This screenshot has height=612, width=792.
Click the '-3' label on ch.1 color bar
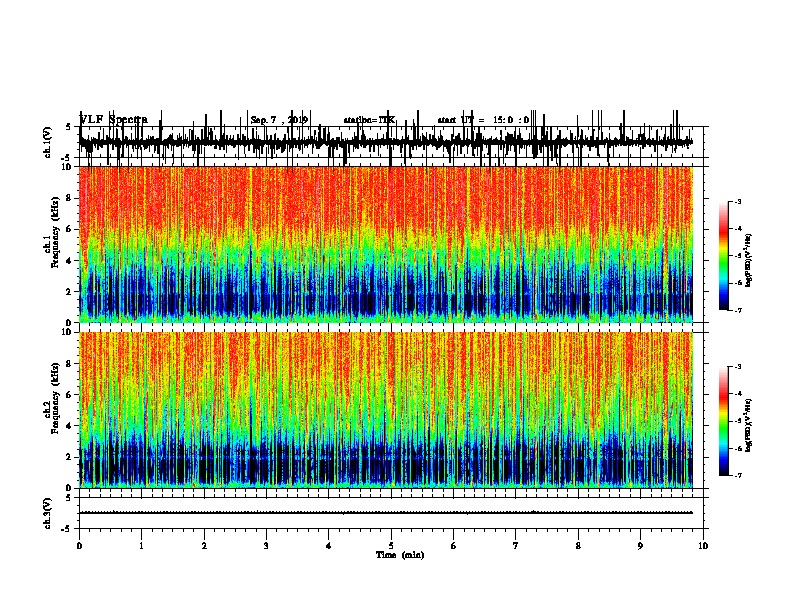(738, 202)
